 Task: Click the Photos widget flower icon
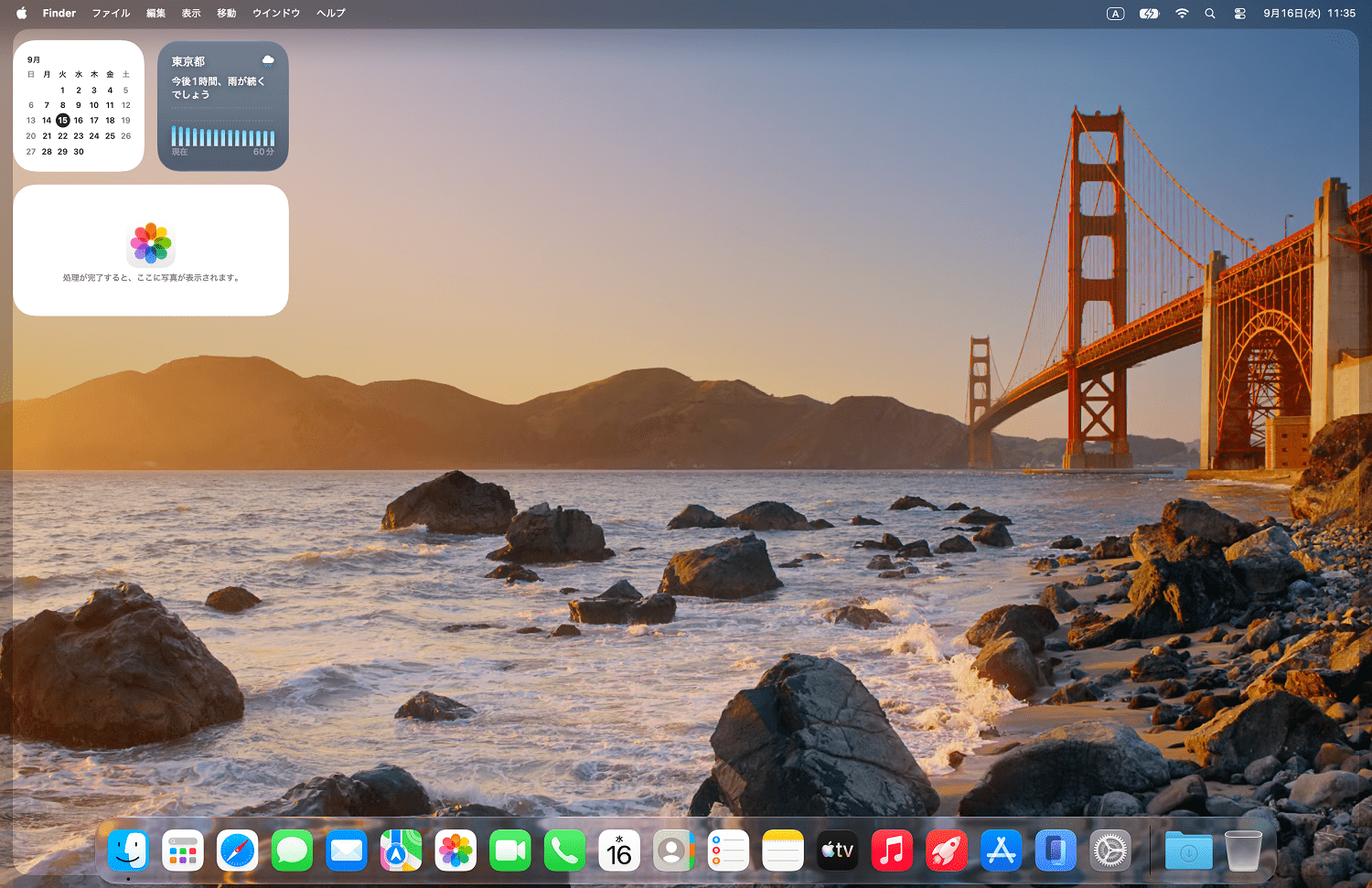click(151, 243)
